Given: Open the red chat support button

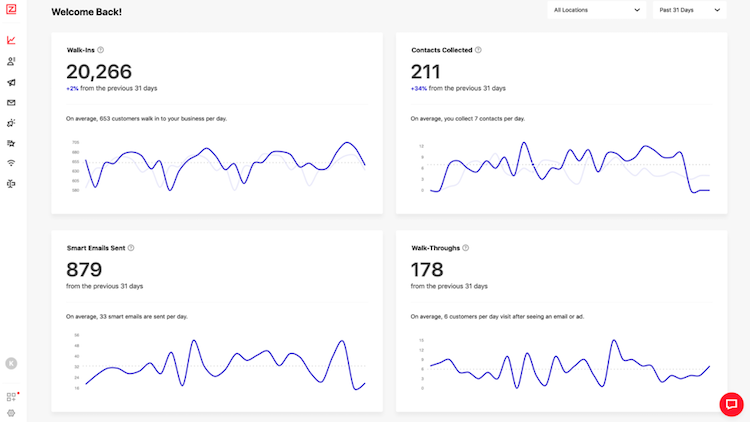Looking at the screenshot, I should point(731,404).
